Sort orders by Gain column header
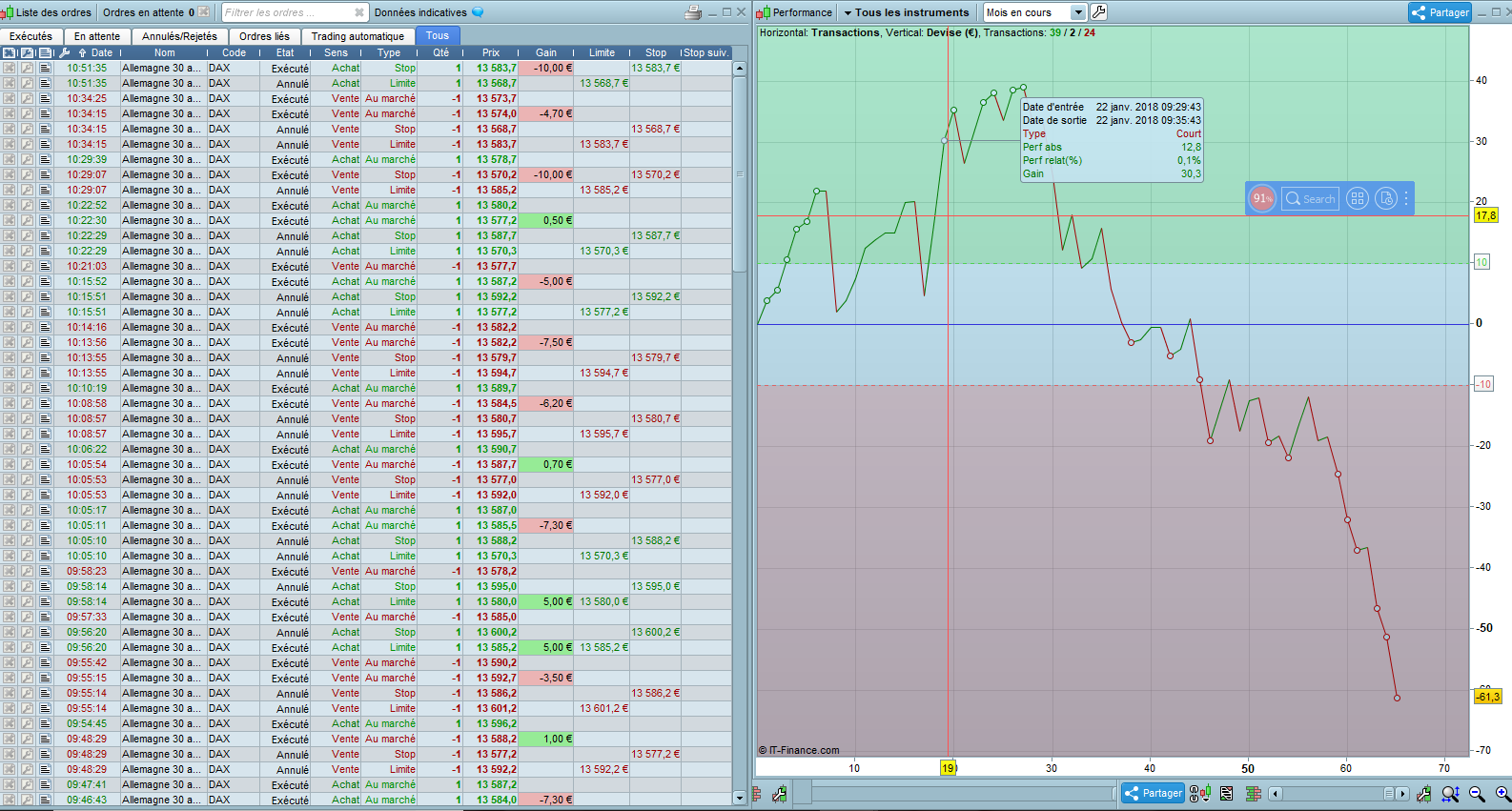1512x811 pixels. tap(546, 52)
